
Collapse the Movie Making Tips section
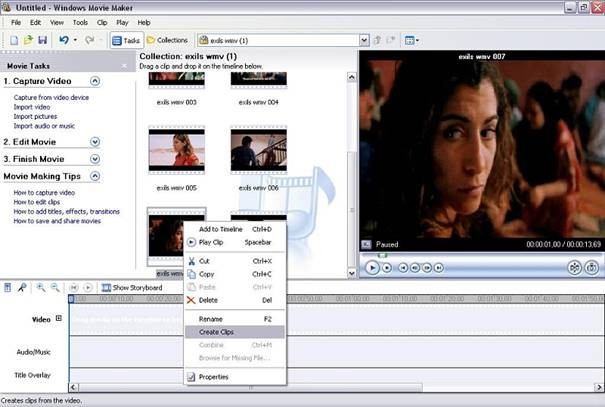(95, 176)
